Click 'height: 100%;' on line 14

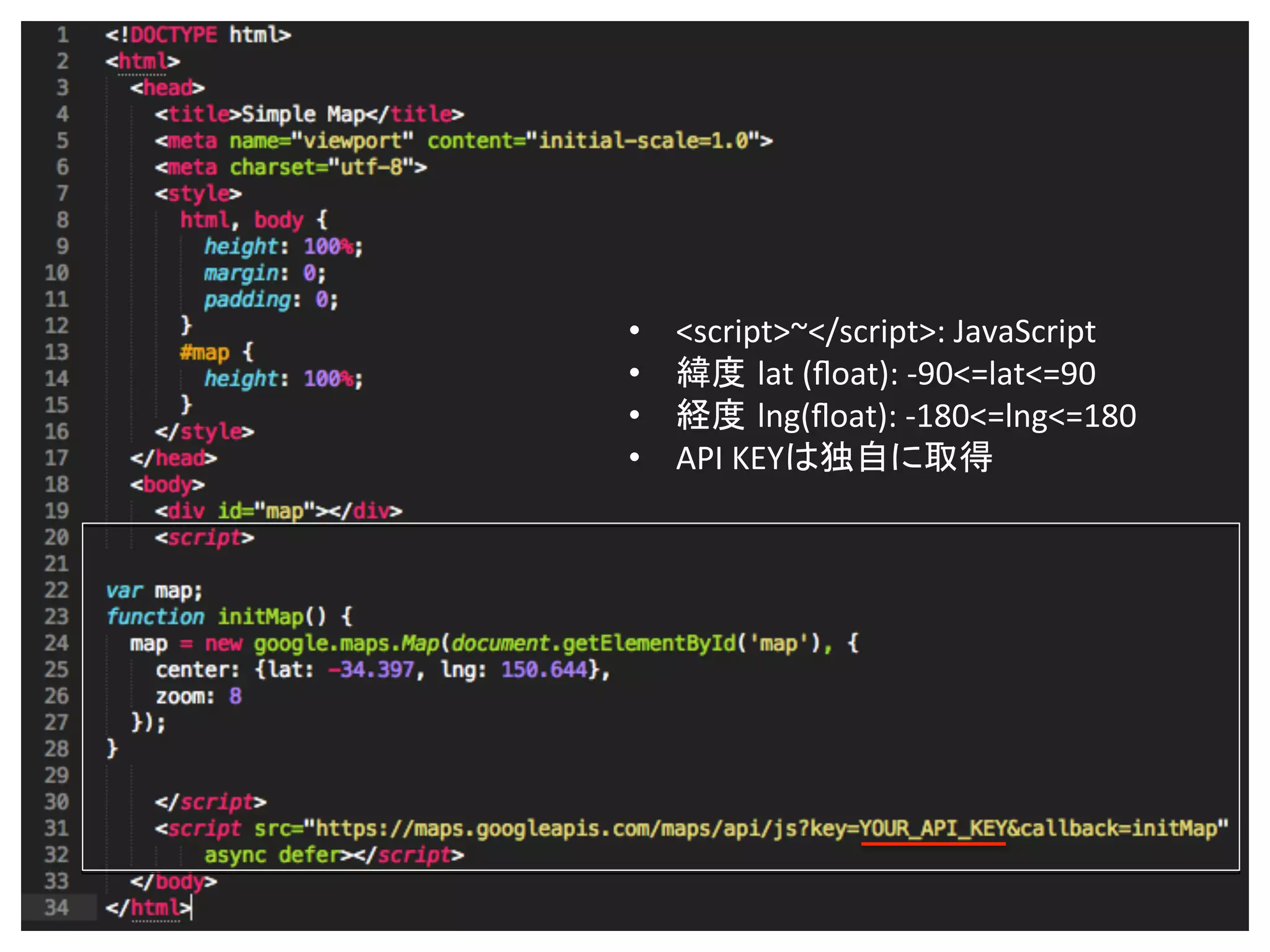pos(284,379)
